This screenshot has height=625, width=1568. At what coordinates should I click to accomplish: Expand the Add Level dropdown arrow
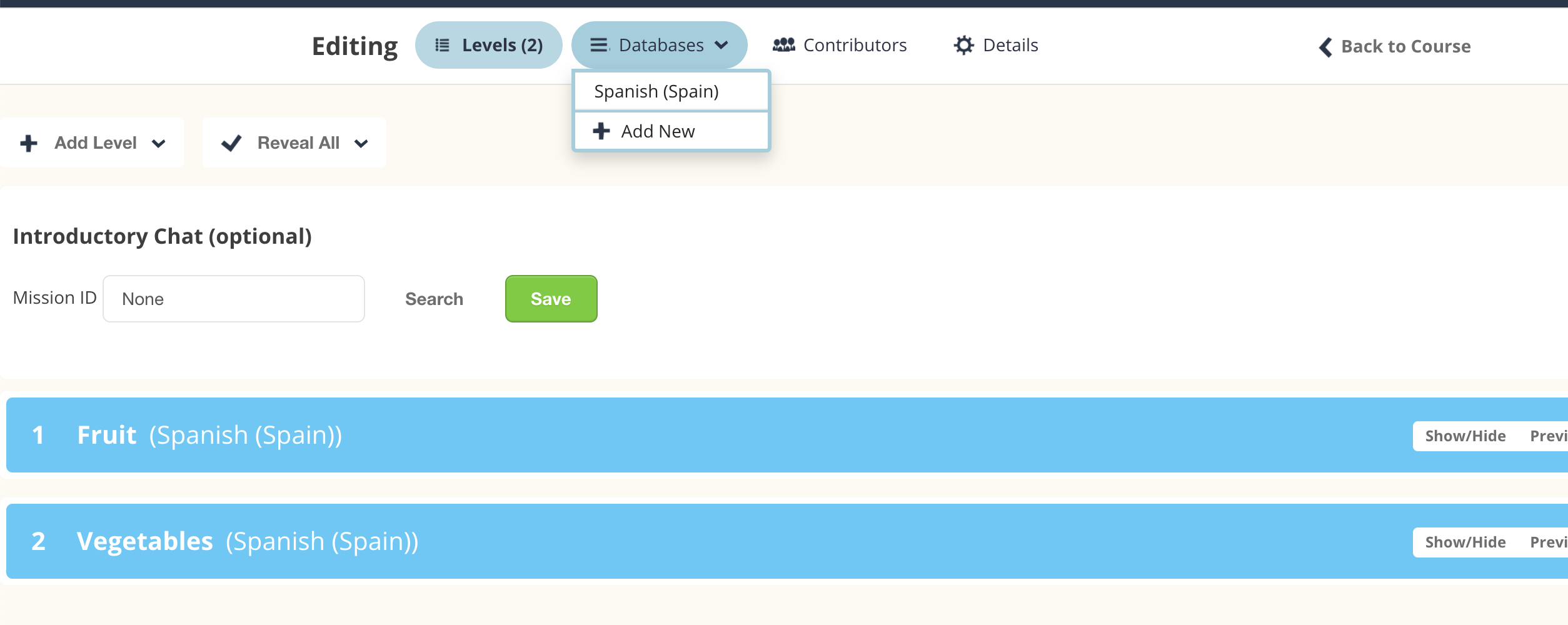point(159,144)
